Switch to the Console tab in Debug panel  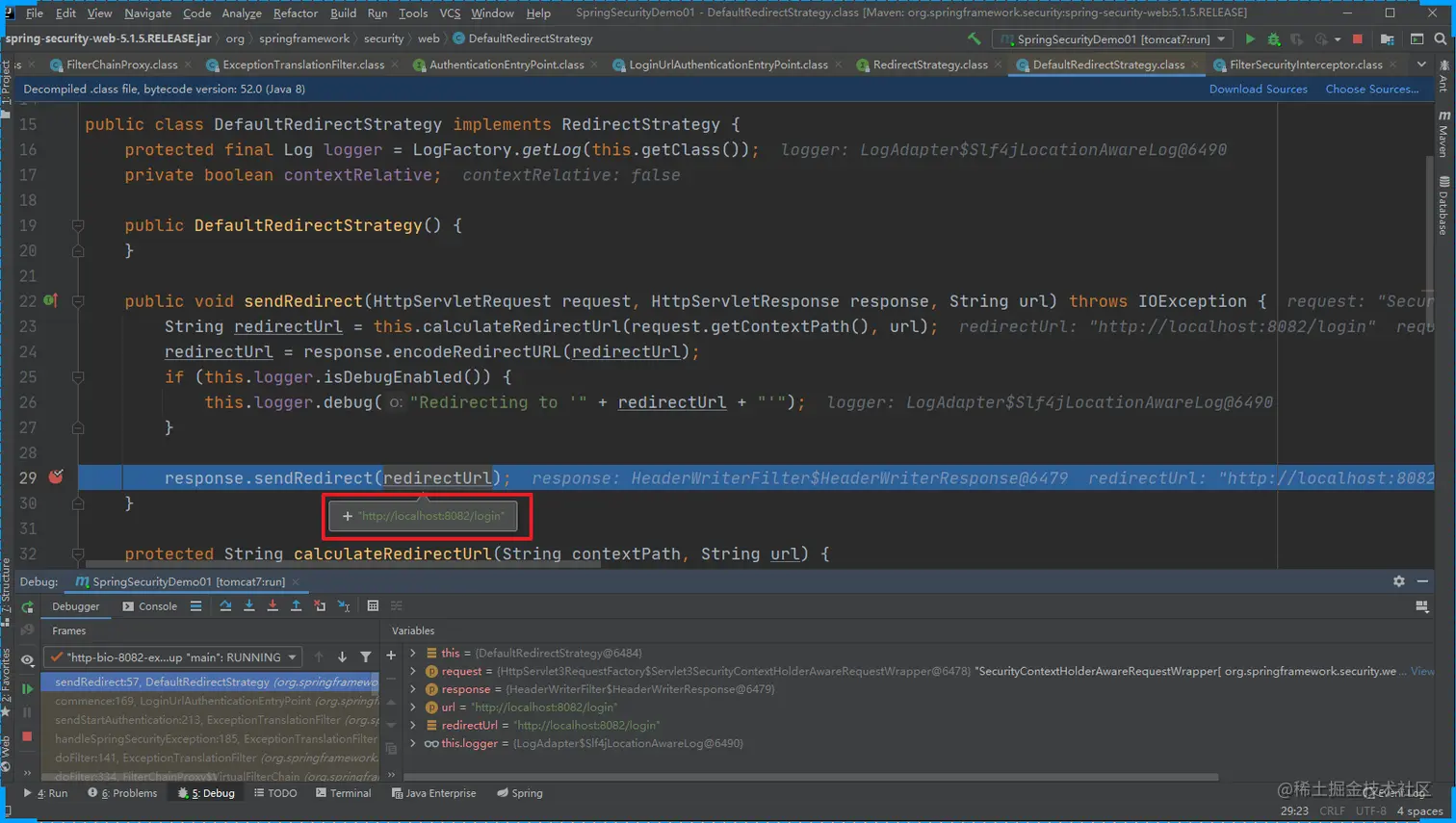click(x=149, y=606)
